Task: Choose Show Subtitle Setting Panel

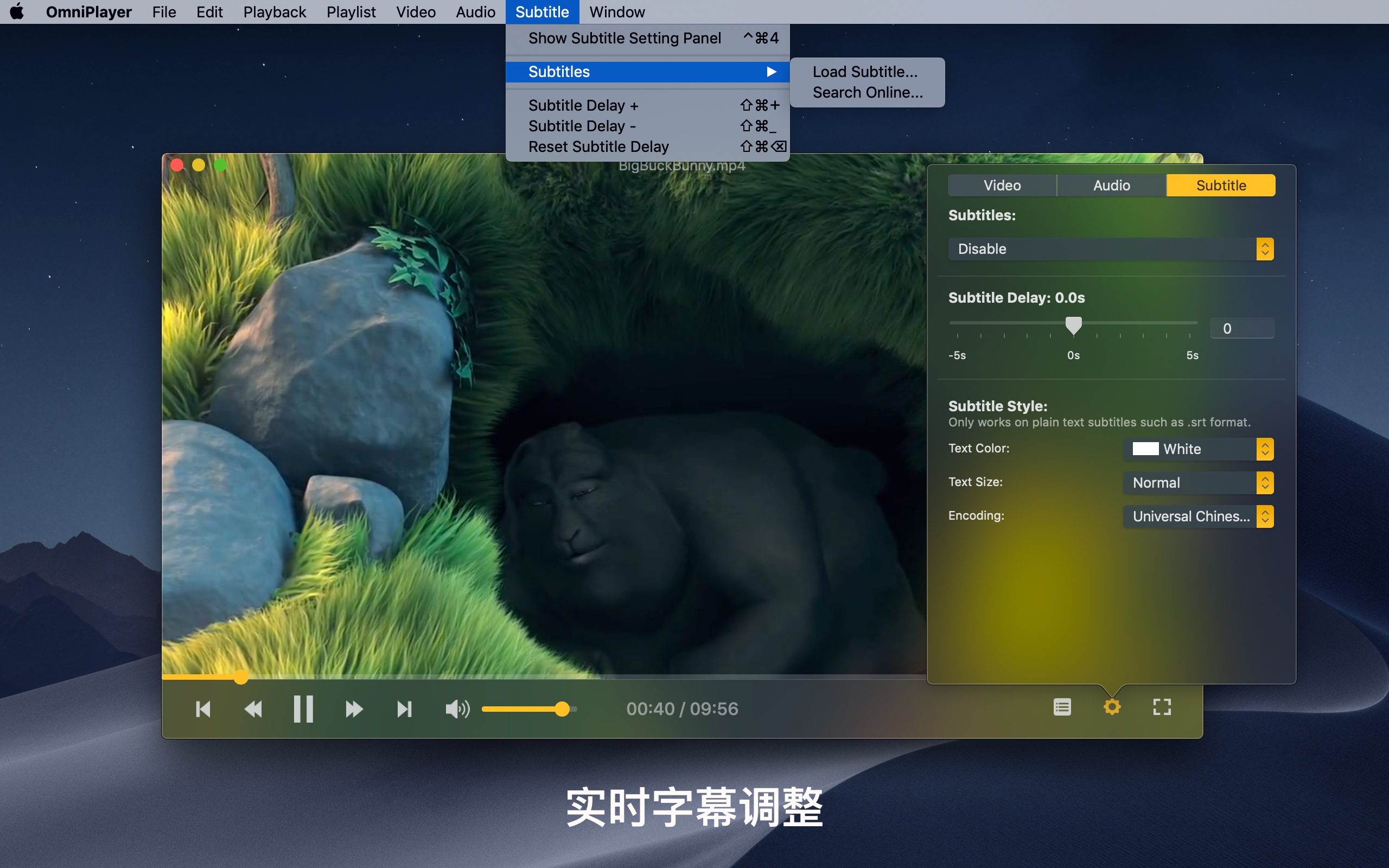Action: tap(647, 38)
